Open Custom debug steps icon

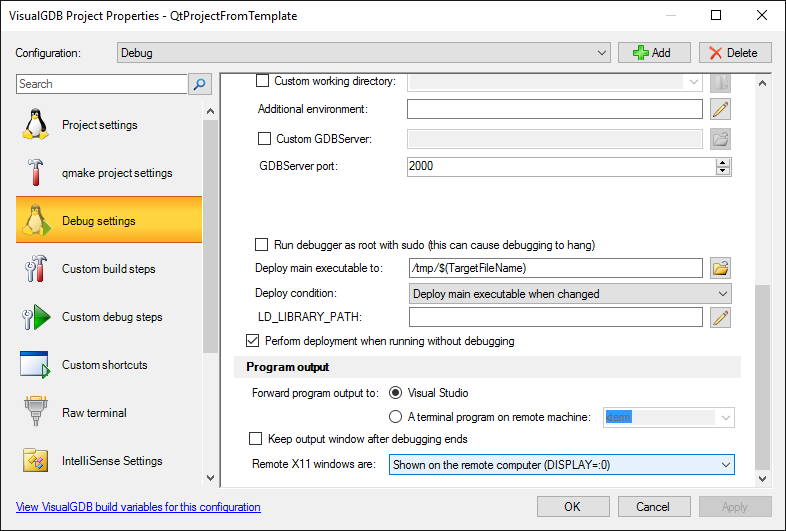(x=36, y=317)
